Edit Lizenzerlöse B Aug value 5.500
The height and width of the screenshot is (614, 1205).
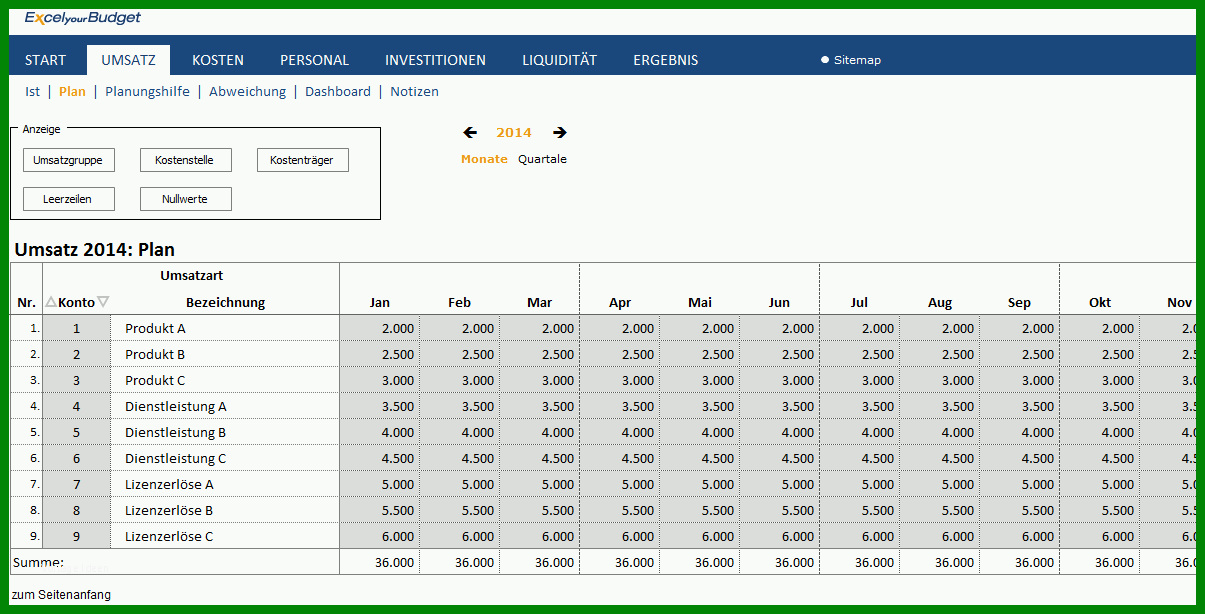(x=940, y=510)
